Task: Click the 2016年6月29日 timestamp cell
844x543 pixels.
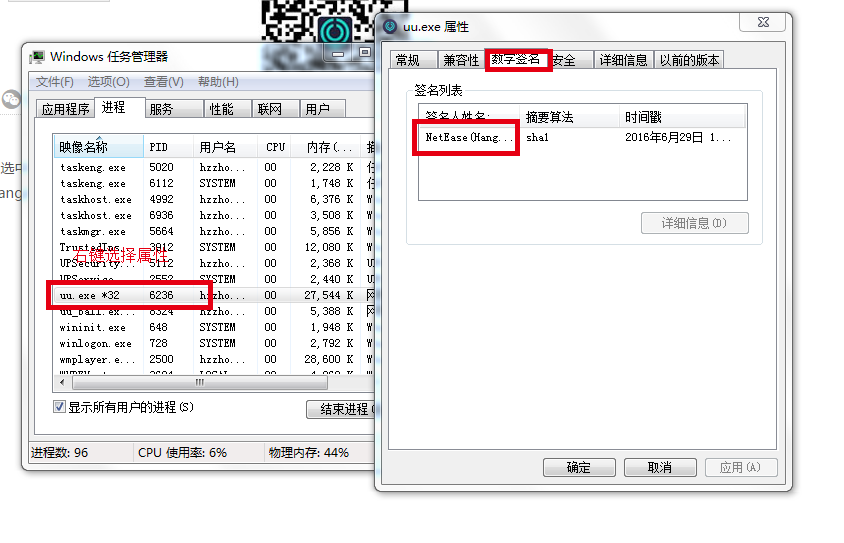Action: tap(678, 137)
